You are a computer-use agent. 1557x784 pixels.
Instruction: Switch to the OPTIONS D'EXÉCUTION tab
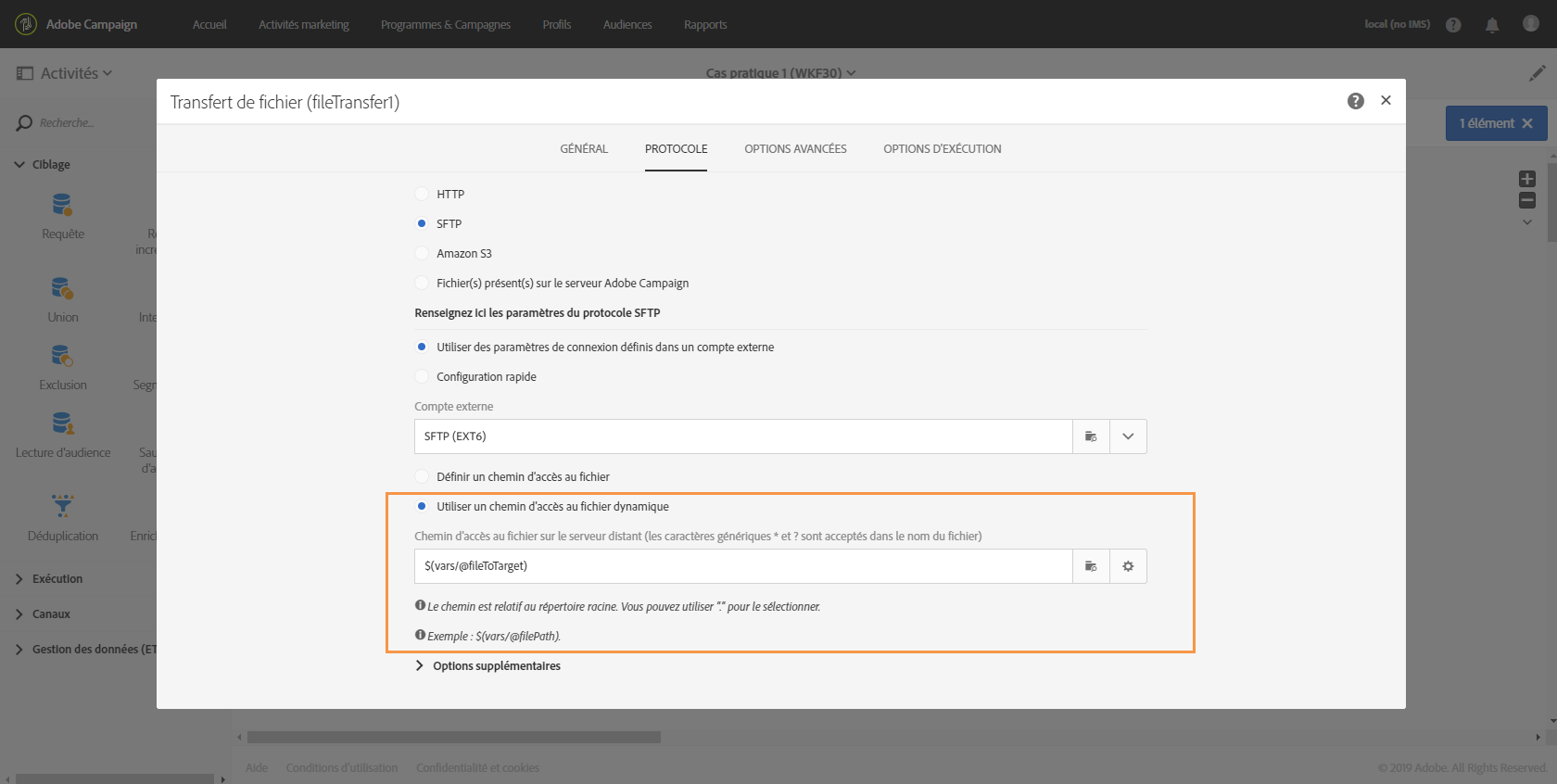click(x=943, y=148)
